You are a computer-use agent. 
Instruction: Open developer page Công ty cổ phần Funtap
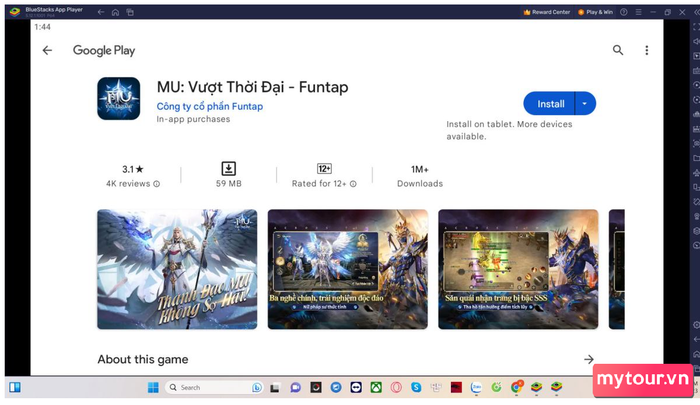click(209, 106)
